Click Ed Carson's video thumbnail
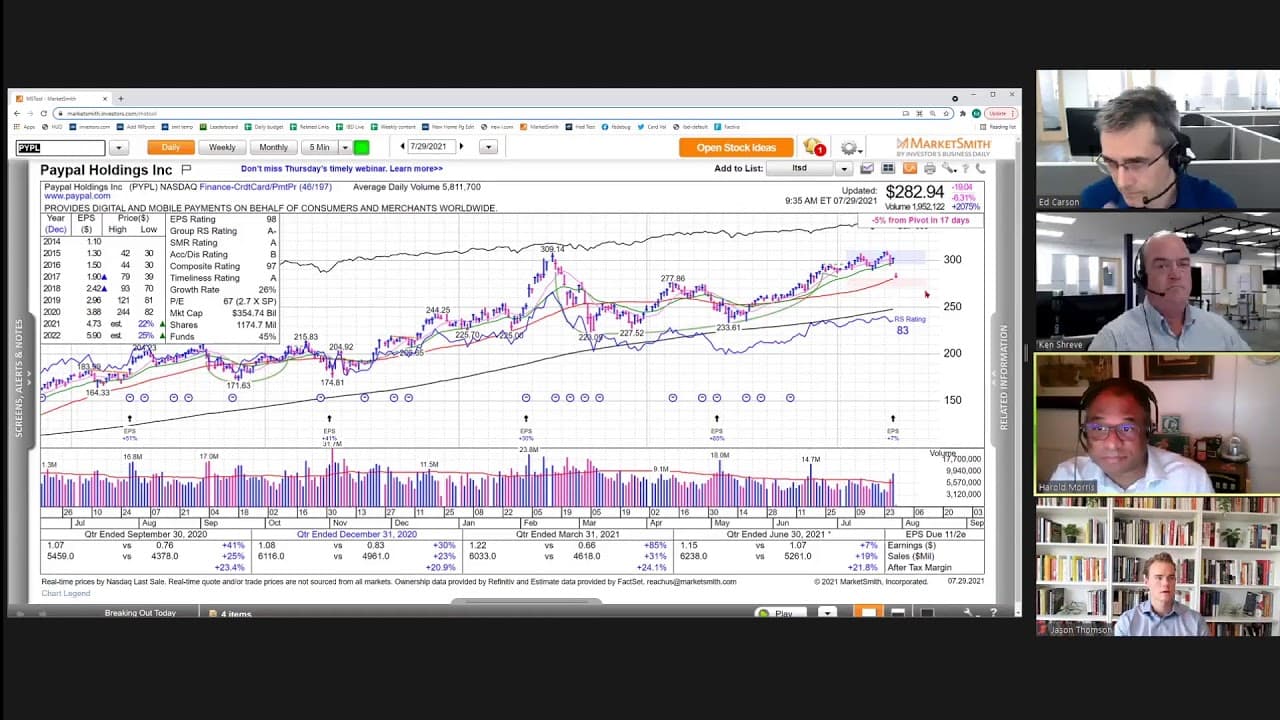 [1158, 139]
